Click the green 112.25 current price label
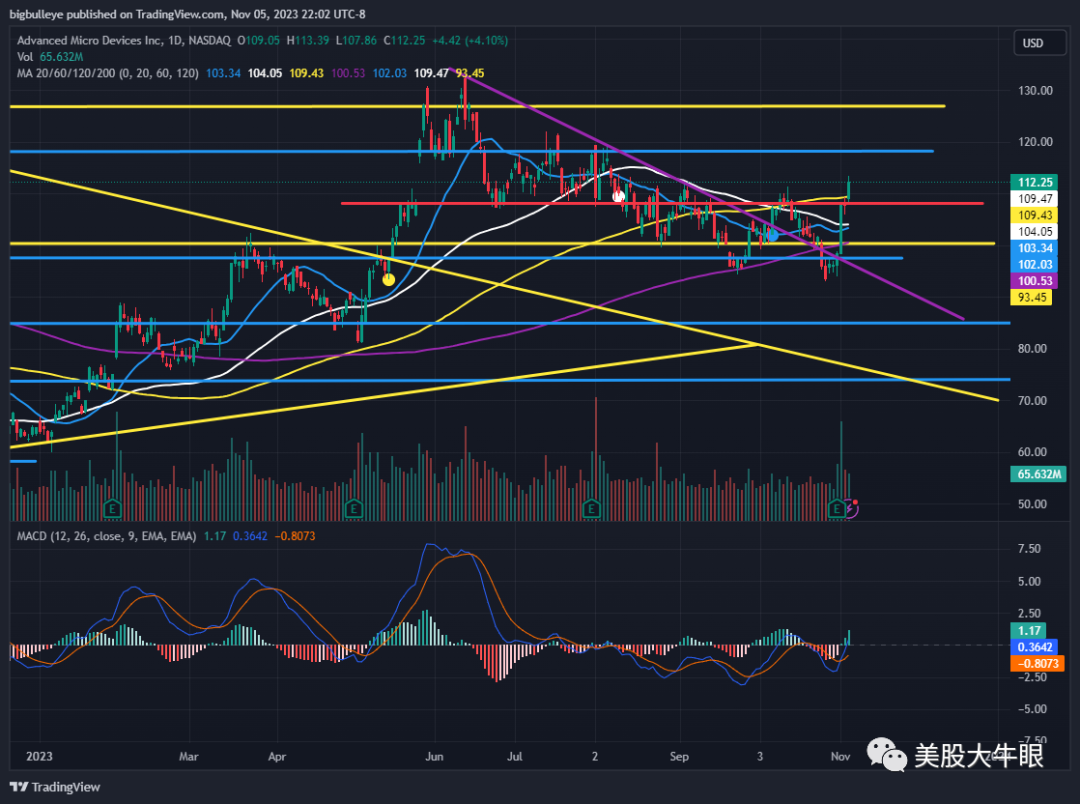This screenshot has height=804, width=1080. 1035,183
